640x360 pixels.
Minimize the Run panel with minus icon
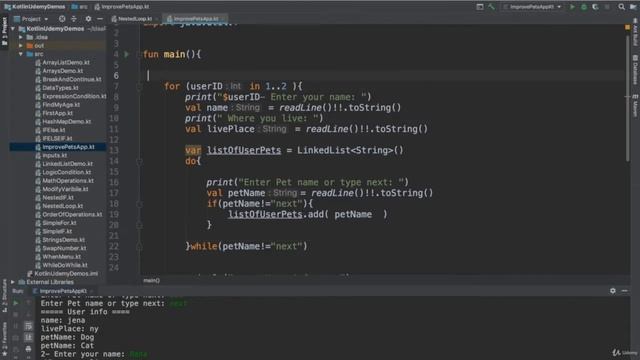pyautogui.click(x=624, y=291)
